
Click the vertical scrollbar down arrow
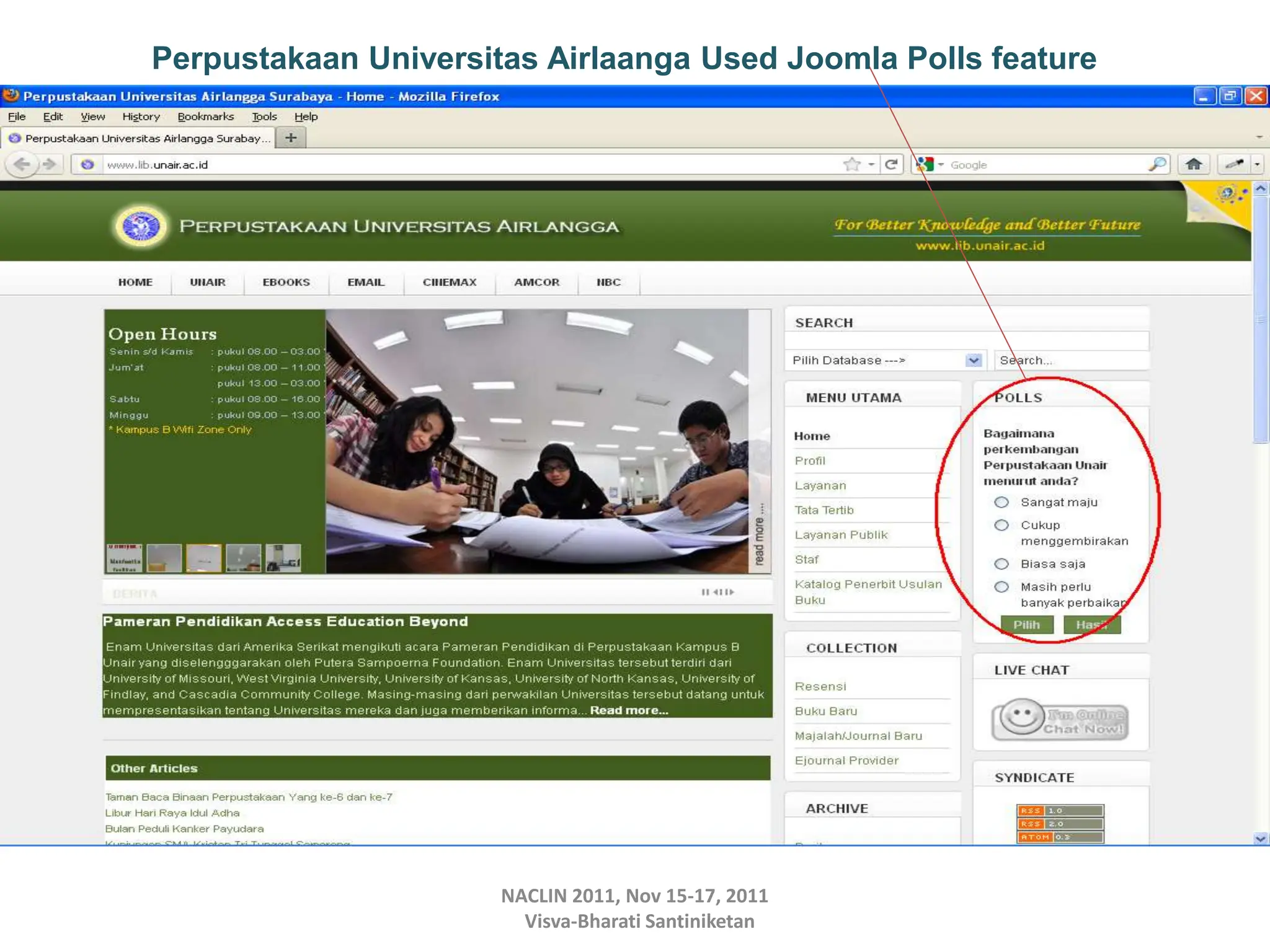pos(1260,839)
